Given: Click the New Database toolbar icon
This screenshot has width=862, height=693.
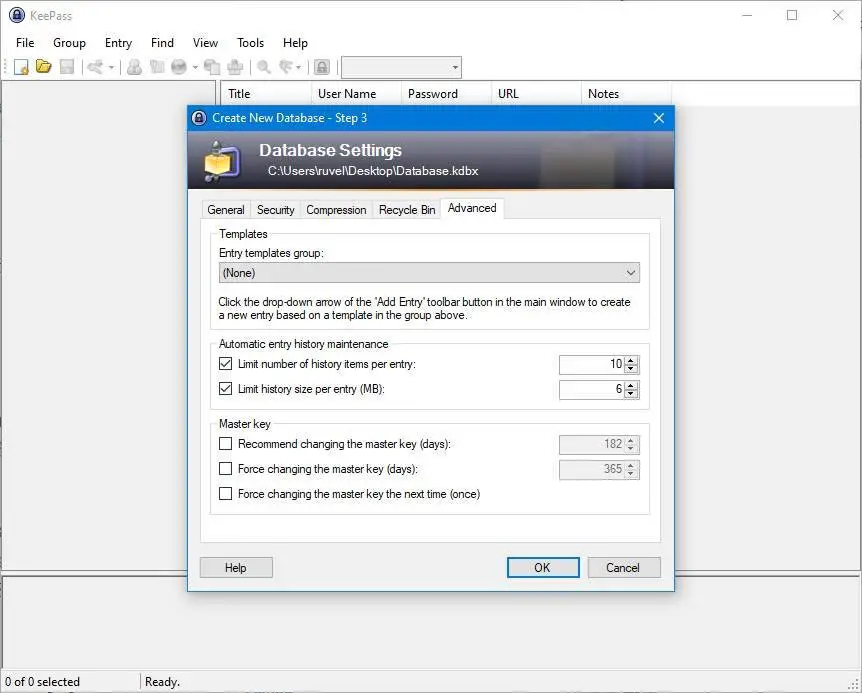Looking at the screenshot, I should 21,67.
